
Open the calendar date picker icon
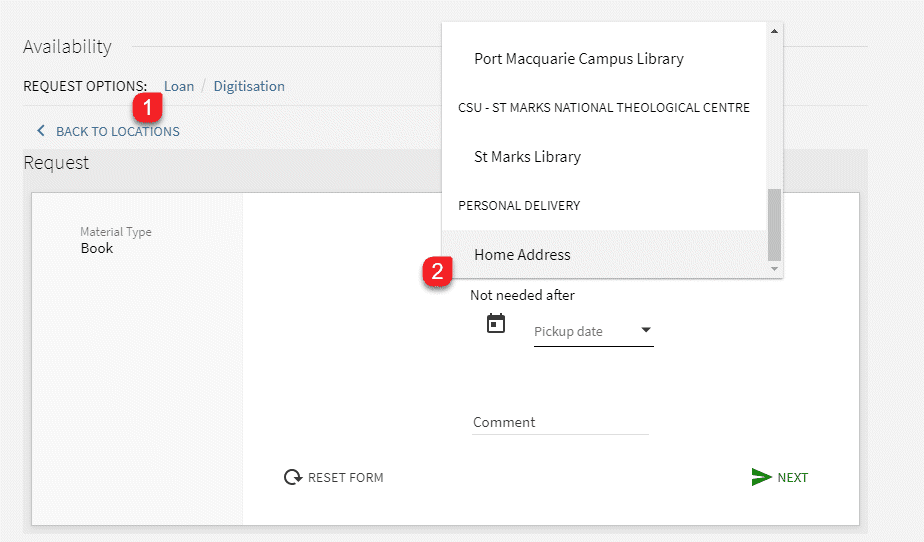point(496,323)
